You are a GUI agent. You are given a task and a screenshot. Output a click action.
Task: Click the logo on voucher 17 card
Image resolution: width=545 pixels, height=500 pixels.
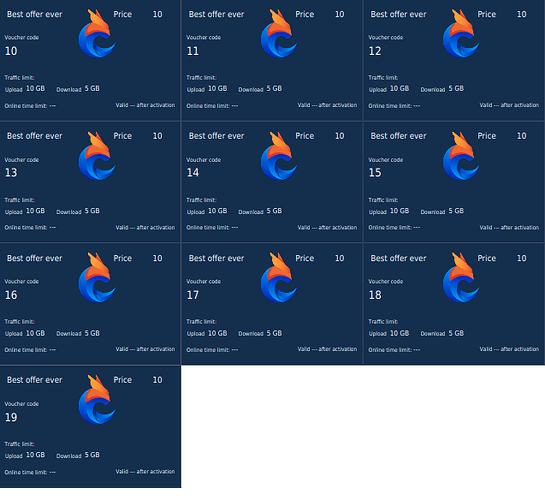click(x=279, y=277)
